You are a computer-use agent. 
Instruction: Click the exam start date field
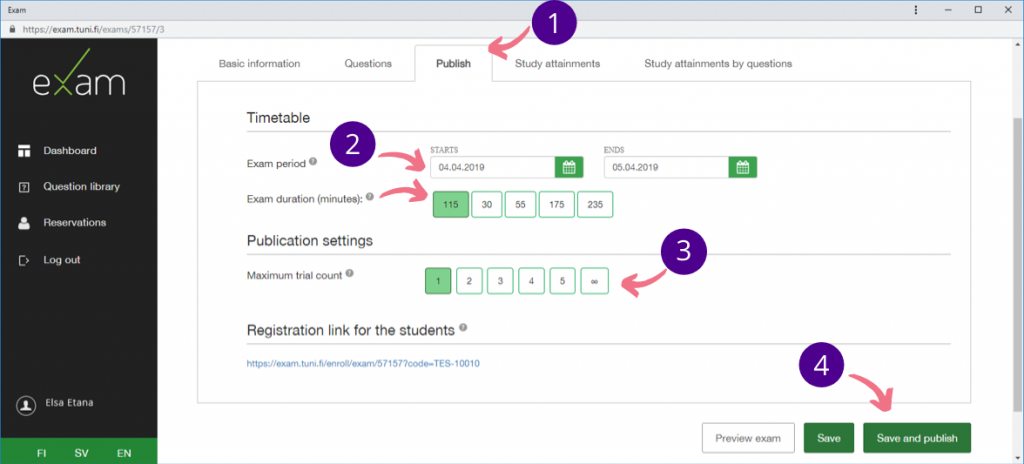[491, 167]
